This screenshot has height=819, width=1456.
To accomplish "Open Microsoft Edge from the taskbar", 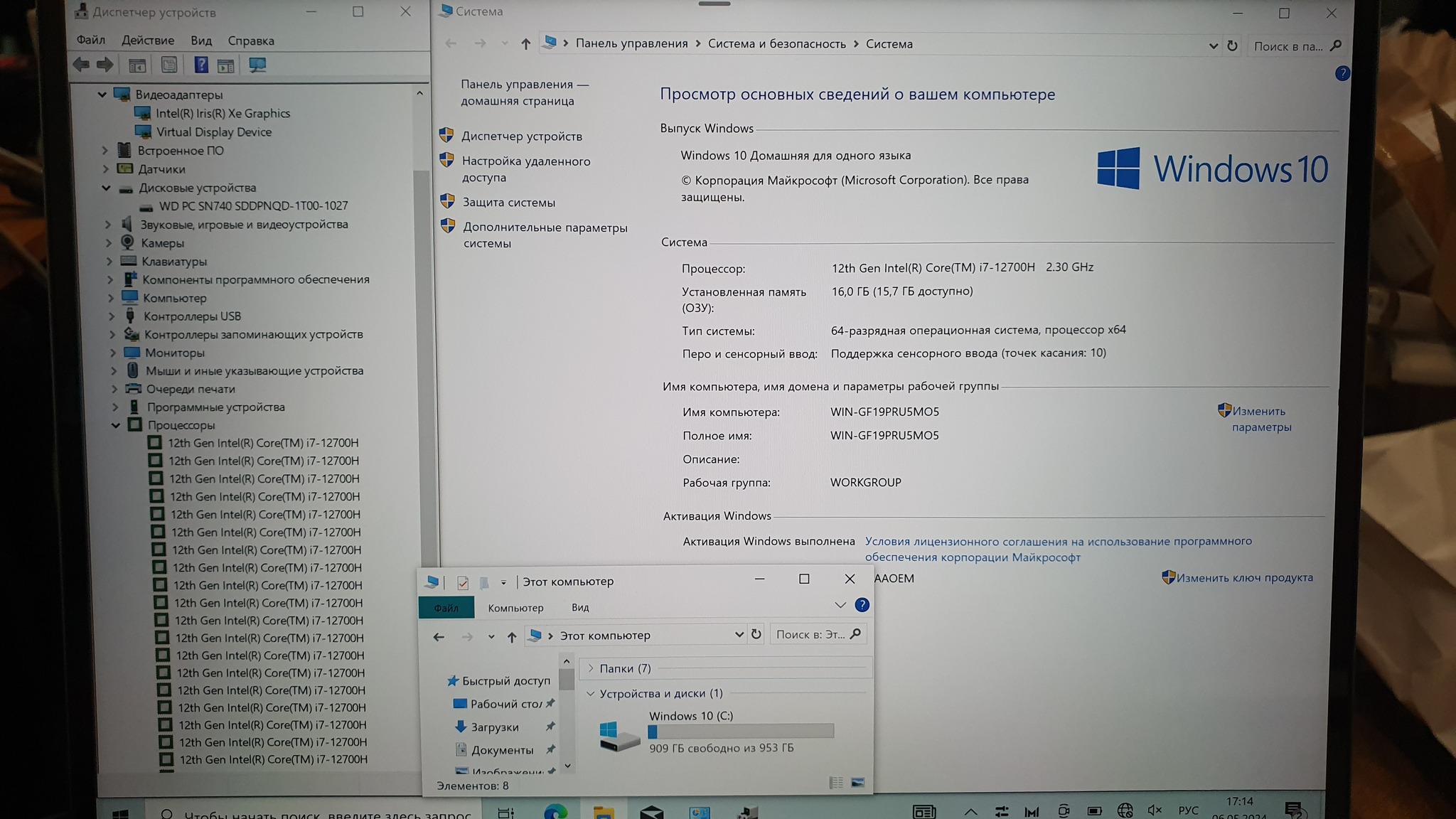I will (555, 811).
